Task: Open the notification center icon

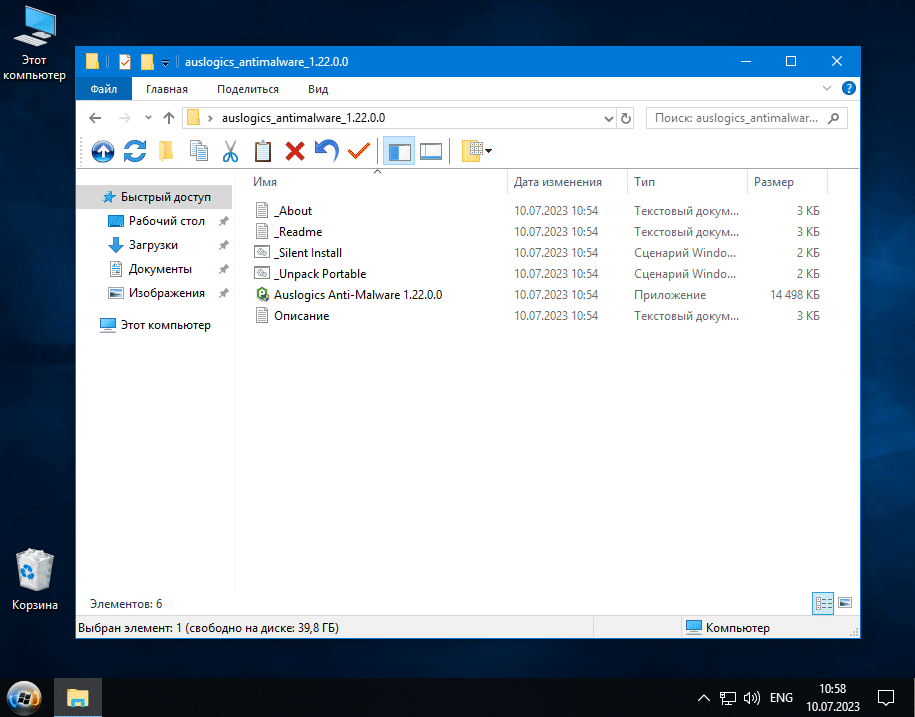Action: 886,698
